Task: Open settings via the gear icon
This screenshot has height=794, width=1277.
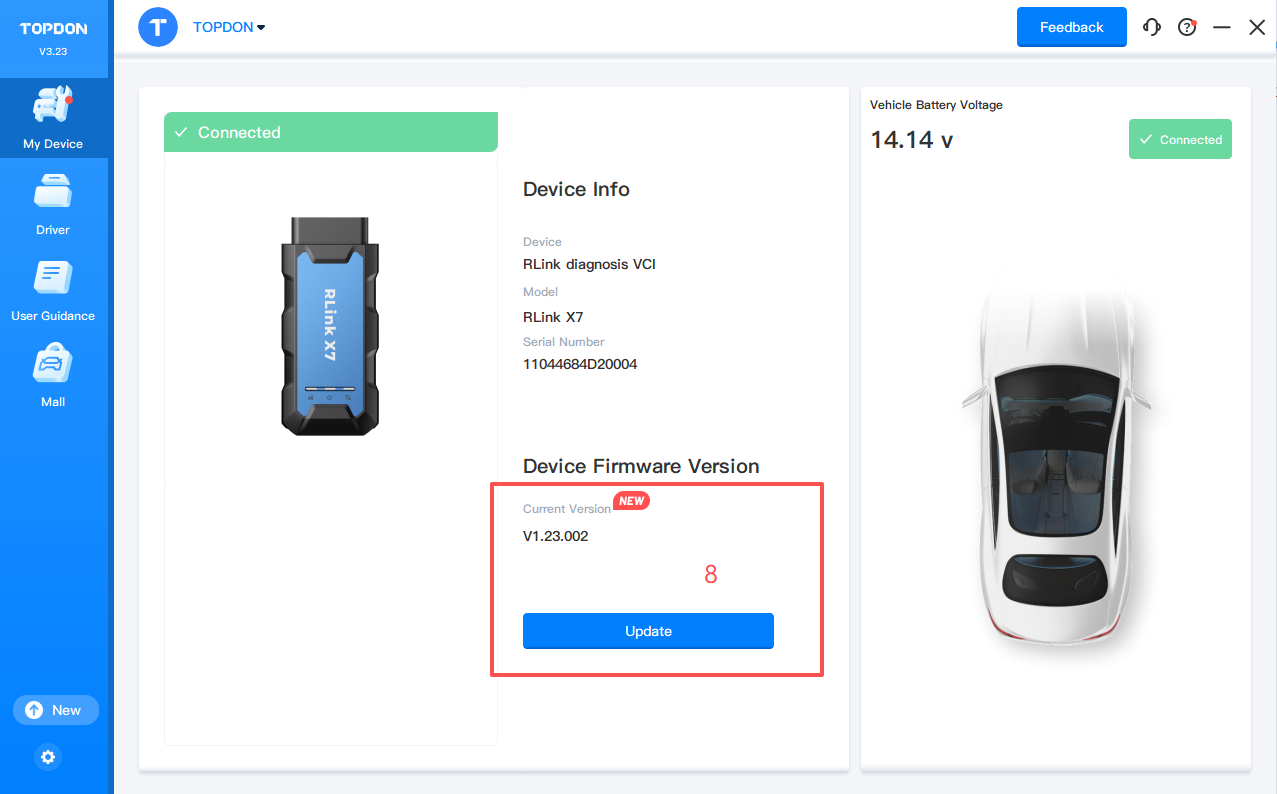Action: pos(47,757)
